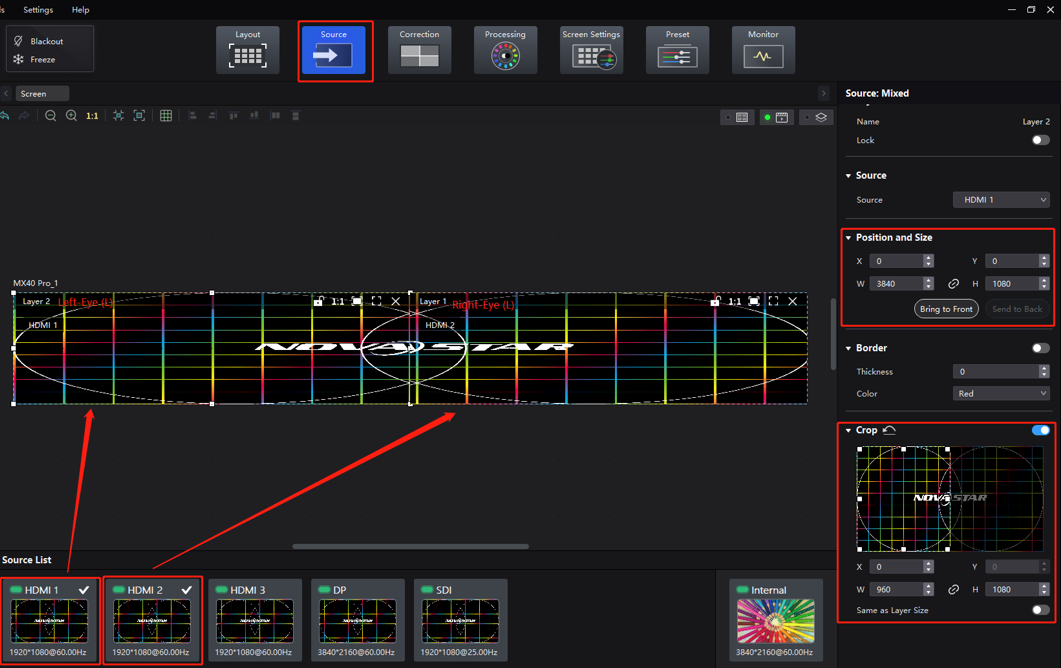Zoom in the canvas view
Image resolution: width=1061 pixels, height=668 pixels.
click(x=71, y=116)
